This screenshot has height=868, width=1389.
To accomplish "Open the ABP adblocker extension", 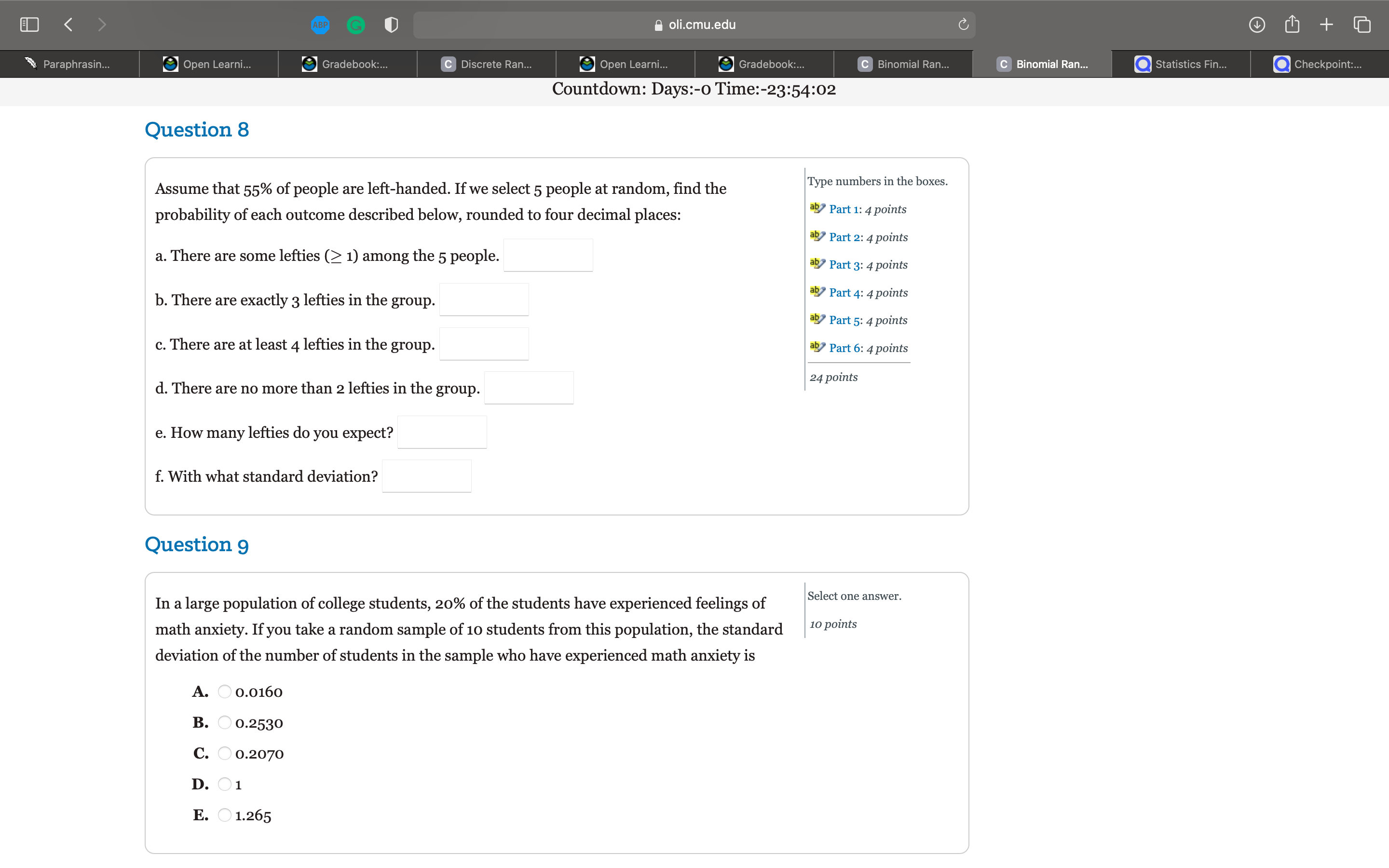I will point(320,25).
